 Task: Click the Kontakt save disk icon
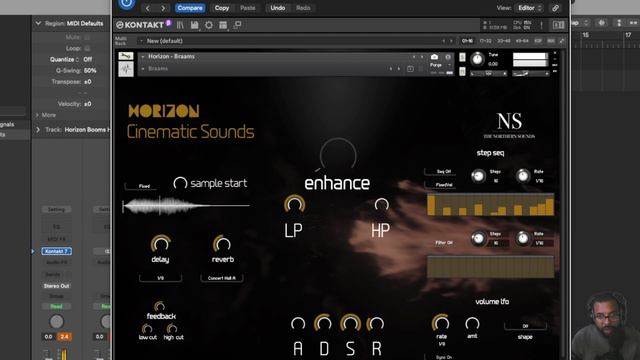[194, 25]
